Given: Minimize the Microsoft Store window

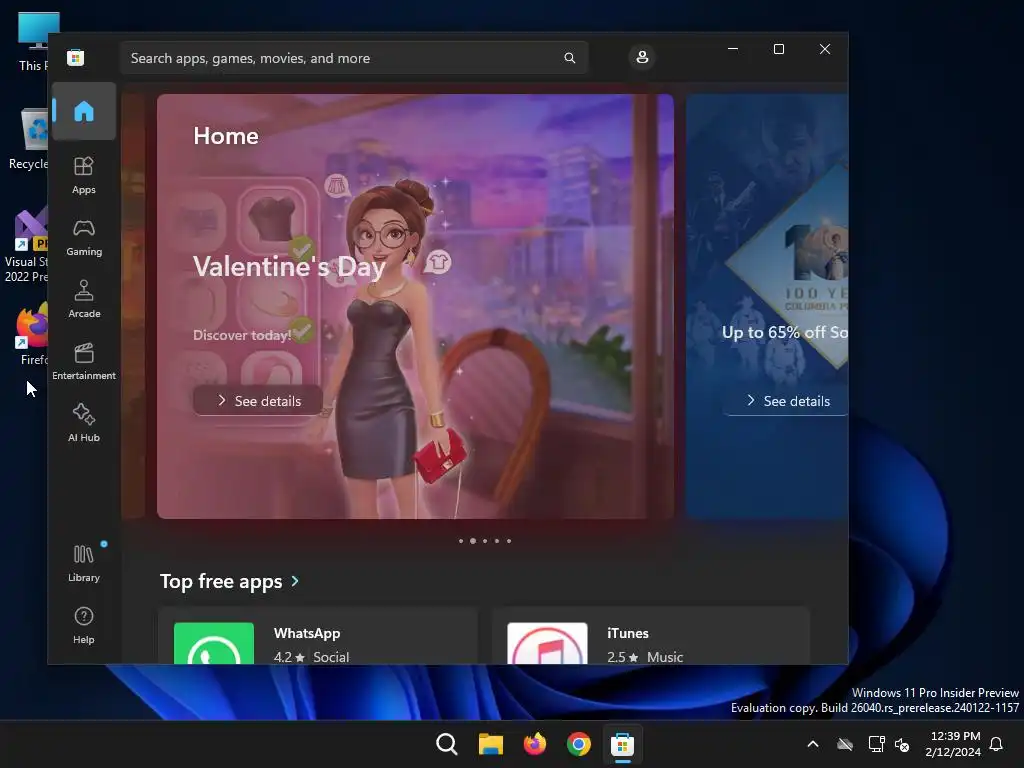Looking at the screenshot, I should [x=733, y=49].
